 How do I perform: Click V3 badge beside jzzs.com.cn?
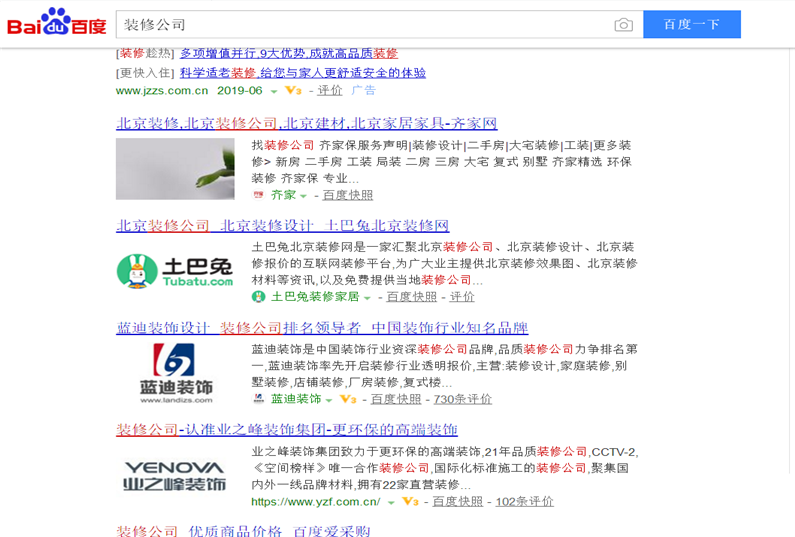pos(293,91)
